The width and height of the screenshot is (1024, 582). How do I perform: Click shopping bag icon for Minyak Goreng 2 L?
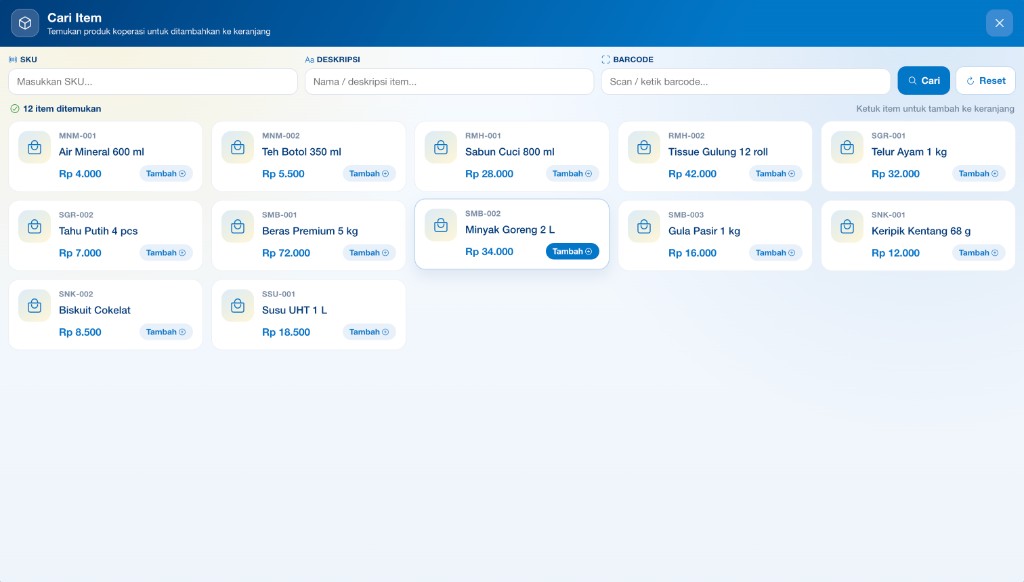[441, 225]
